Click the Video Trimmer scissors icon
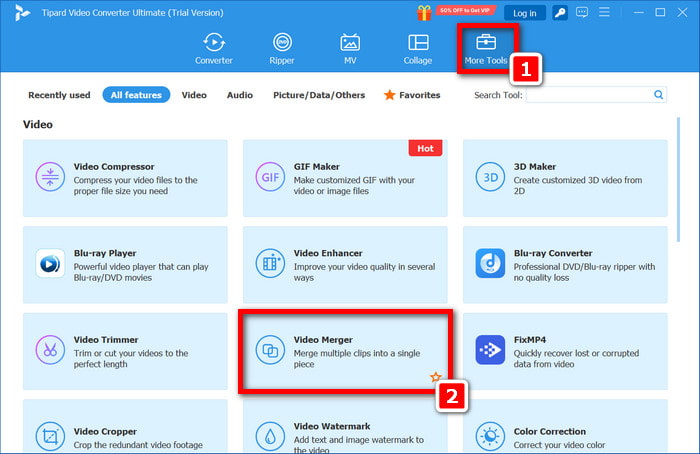Screen dimensions: 700x454 (x=50, y=350)
